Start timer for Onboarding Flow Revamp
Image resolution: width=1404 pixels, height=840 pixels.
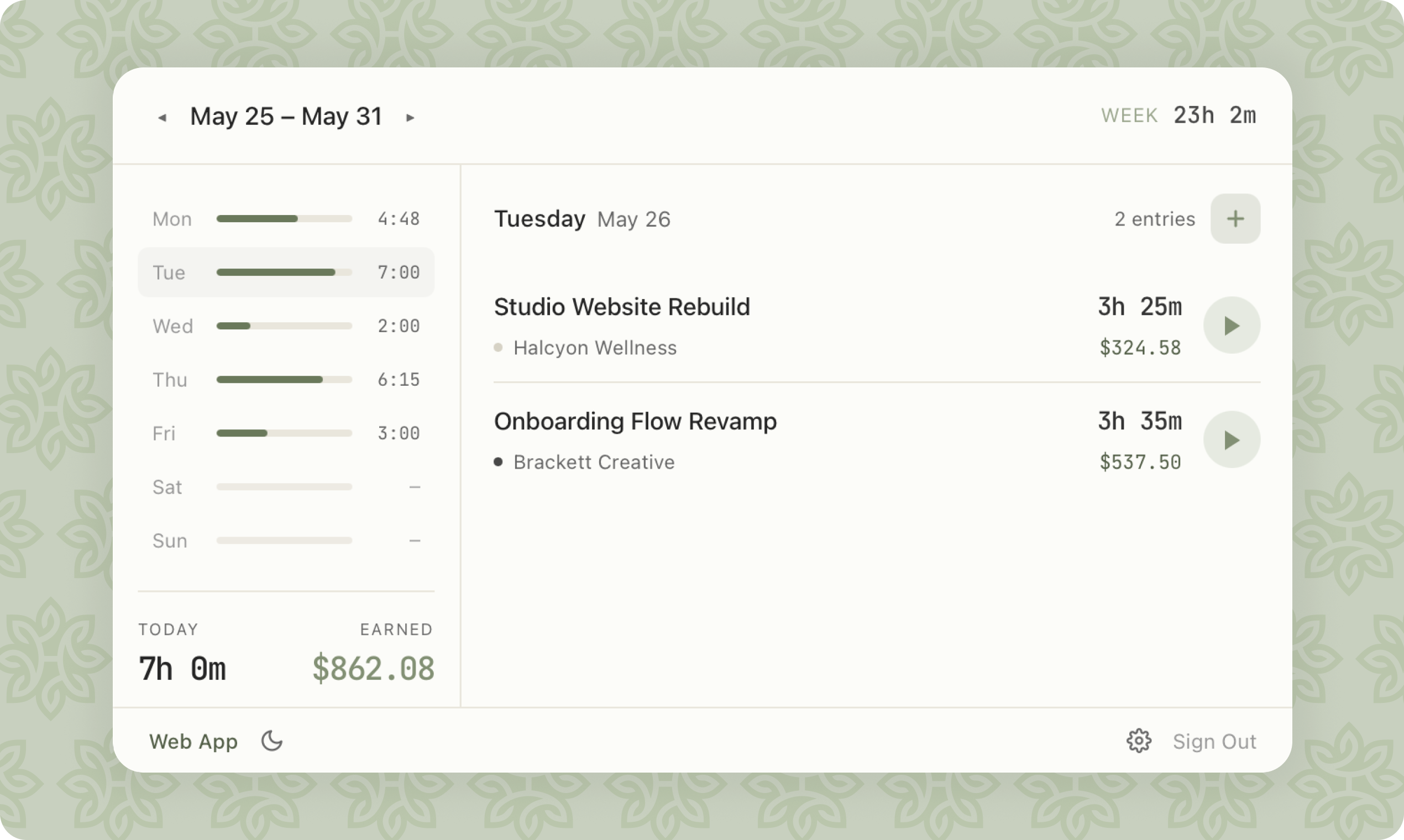(x=1232, y=440)
